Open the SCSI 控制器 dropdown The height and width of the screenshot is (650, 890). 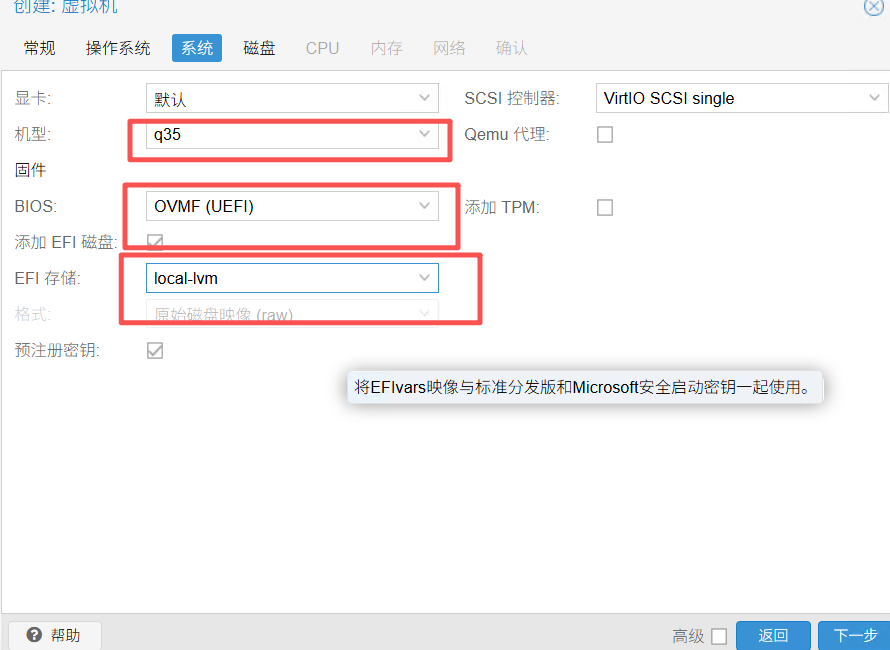tap(874, 98)
